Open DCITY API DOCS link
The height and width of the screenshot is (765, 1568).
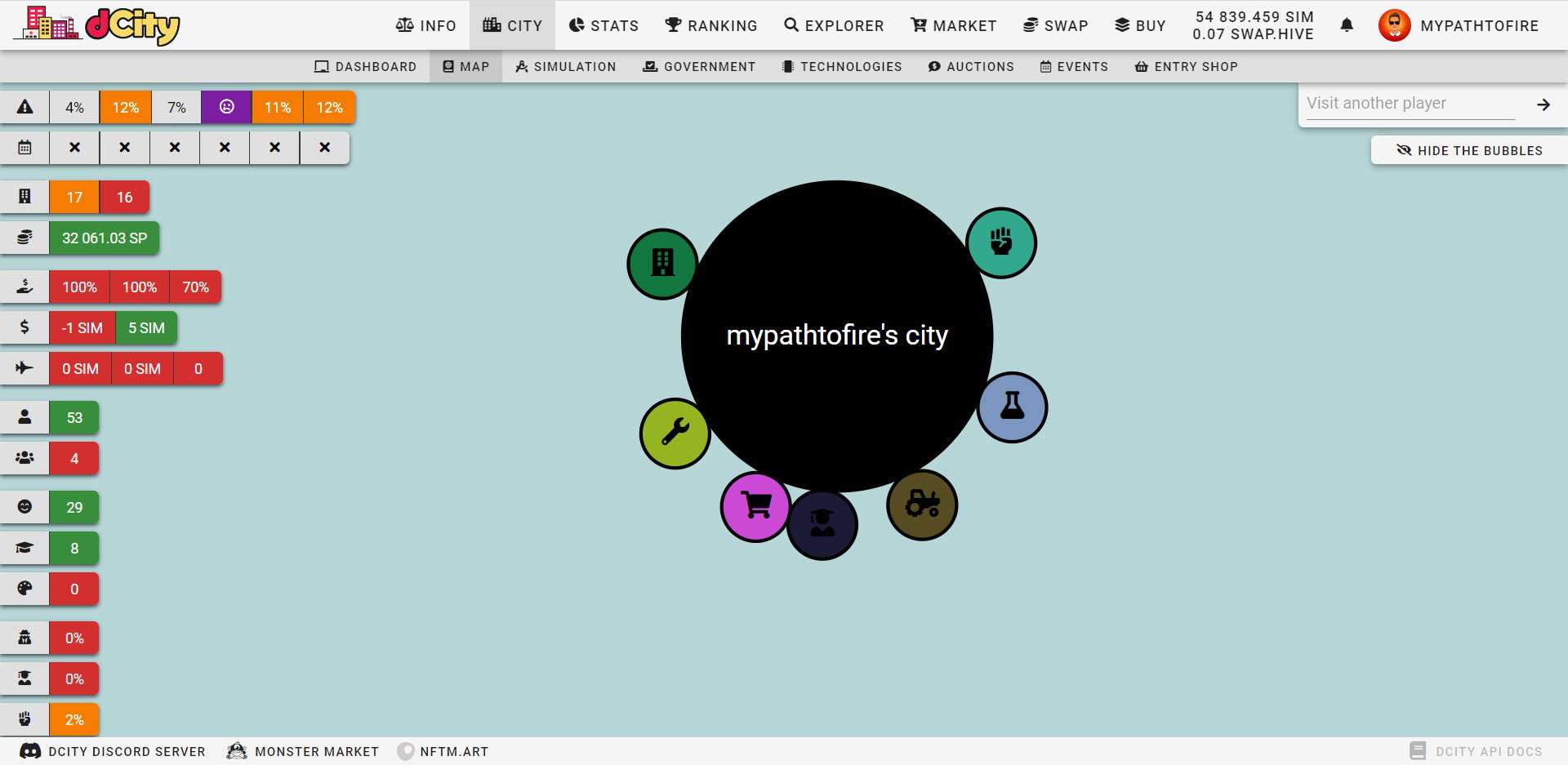click(1476, 751)
